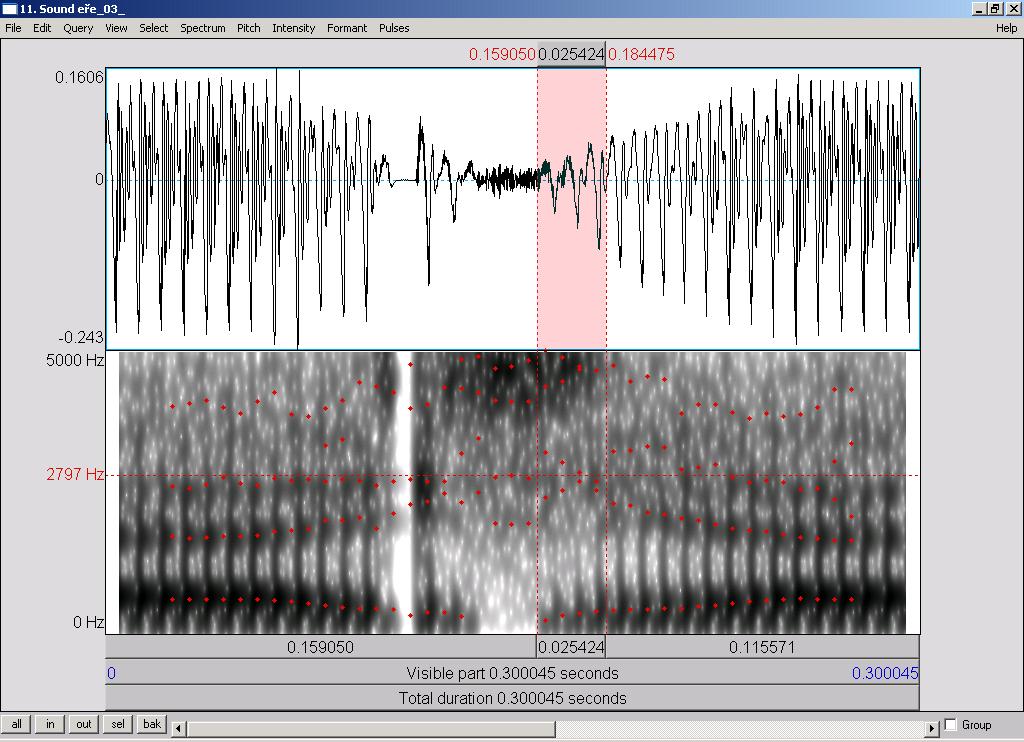Viewport: 1024px width, 742px height.
Task: Click the horizontal scrollbar thumb
Action: [x=371, y=728]
